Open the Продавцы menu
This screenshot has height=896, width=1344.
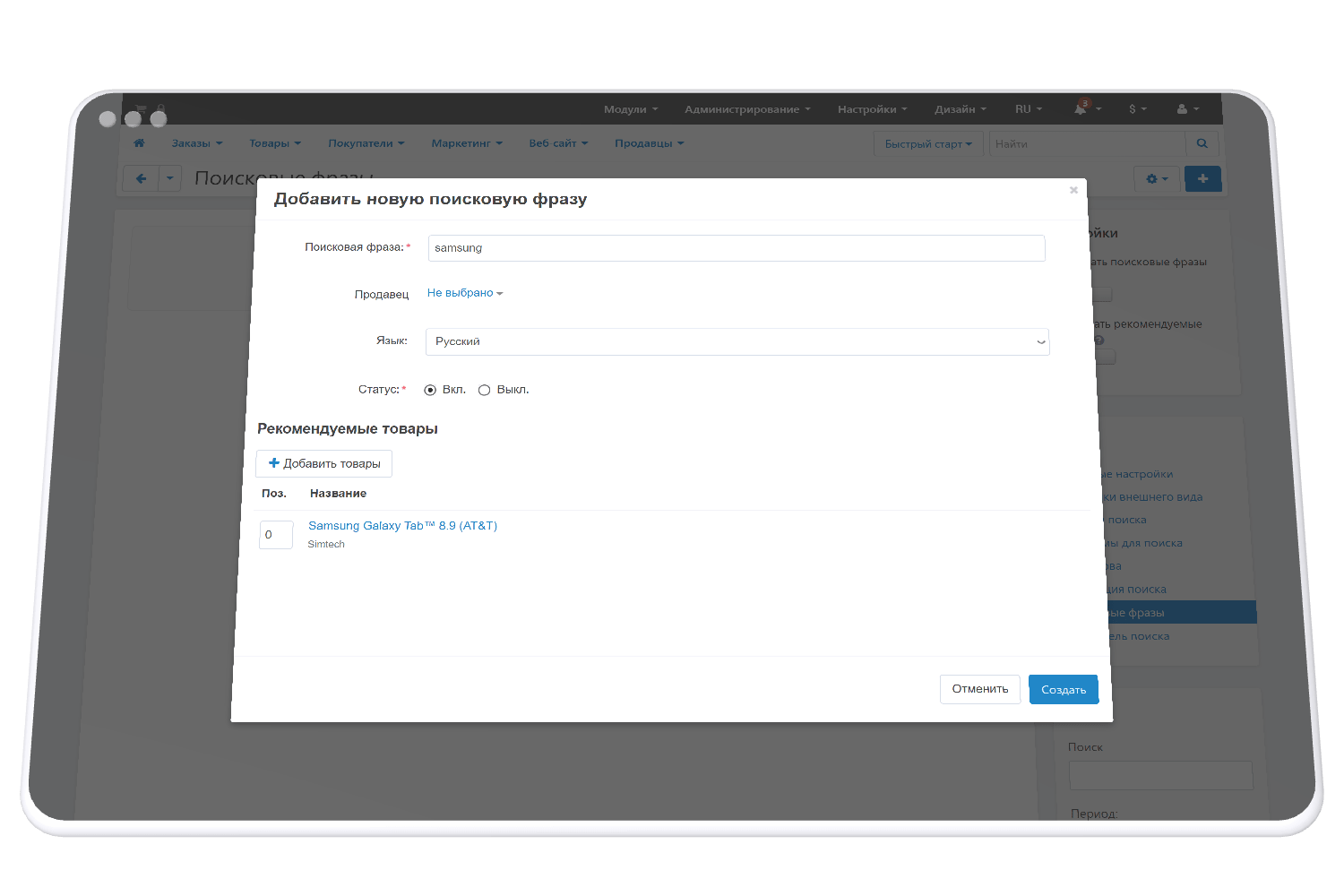tap(650, 143)
